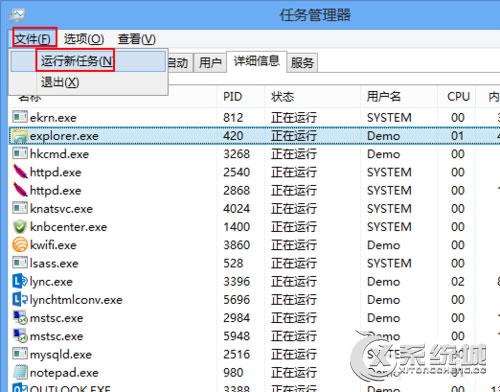Select the mysqld.exe process name

click(x=61, y=354)
